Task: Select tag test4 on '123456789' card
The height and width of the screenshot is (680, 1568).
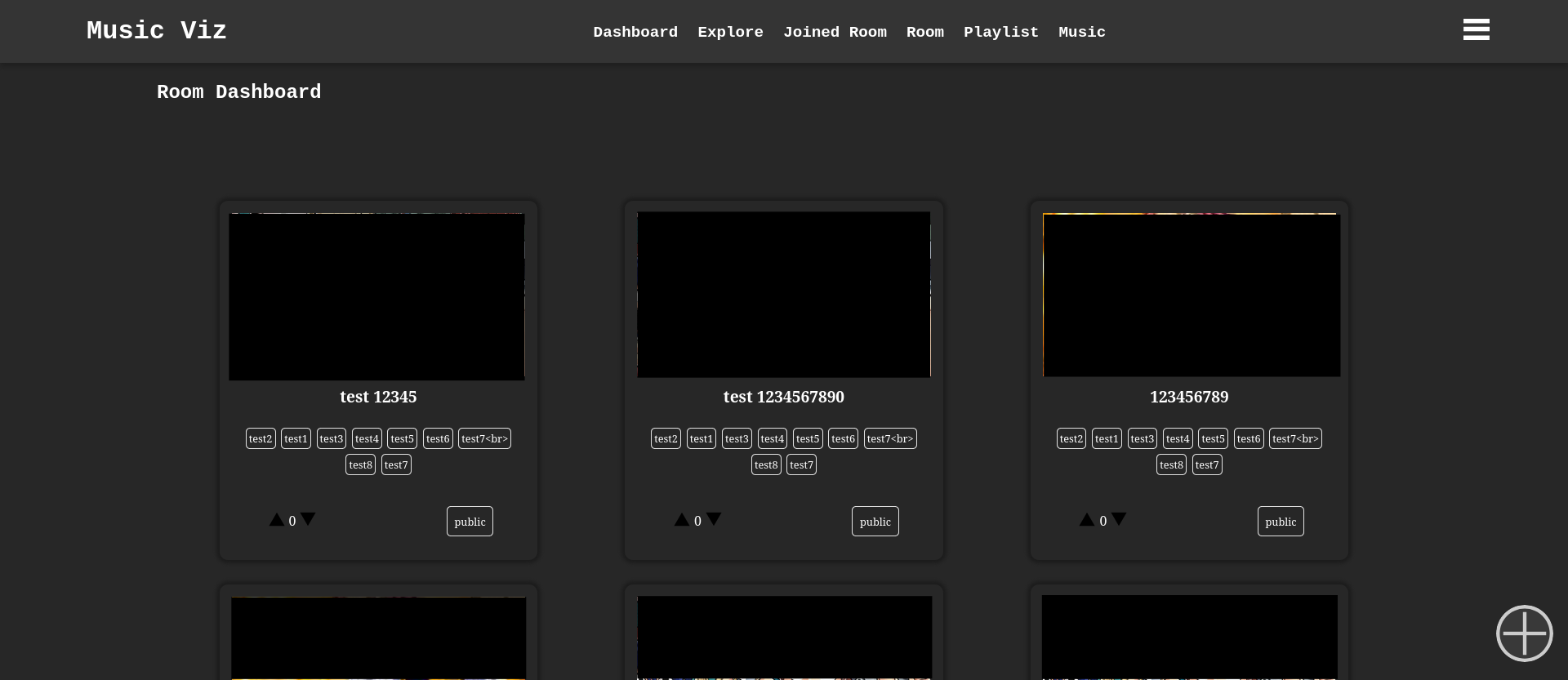Action: (1178, 438)
